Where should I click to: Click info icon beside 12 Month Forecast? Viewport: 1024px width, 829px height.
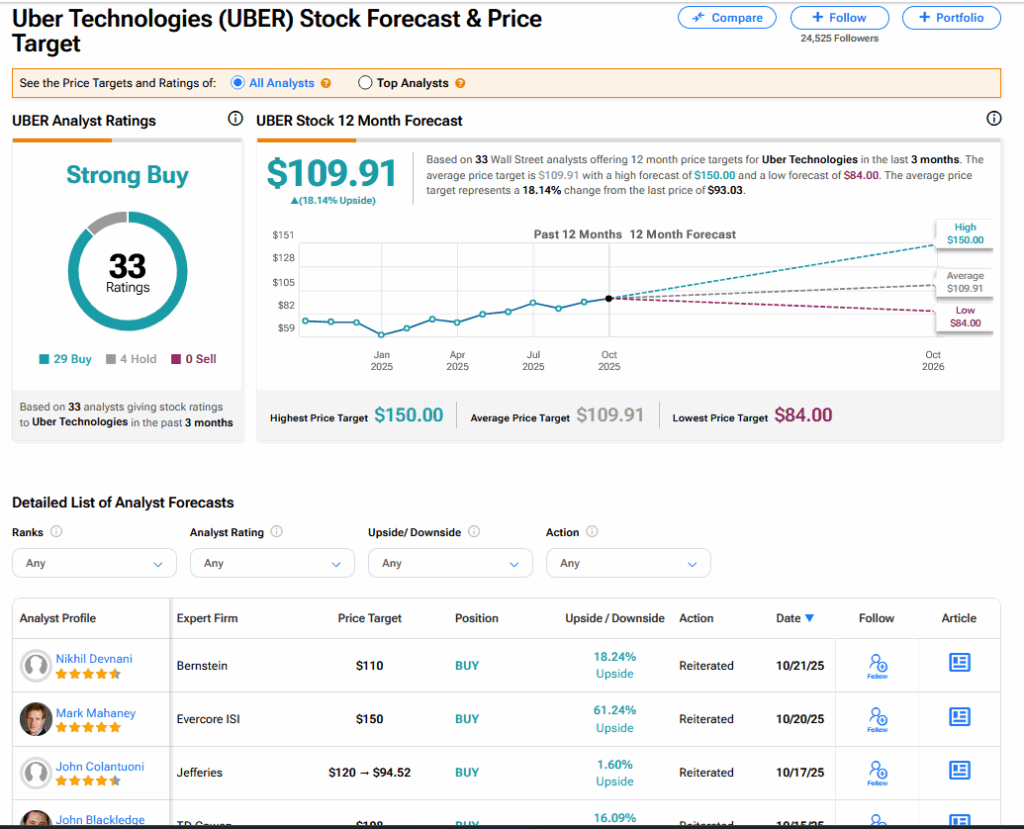tap(993, 120)
